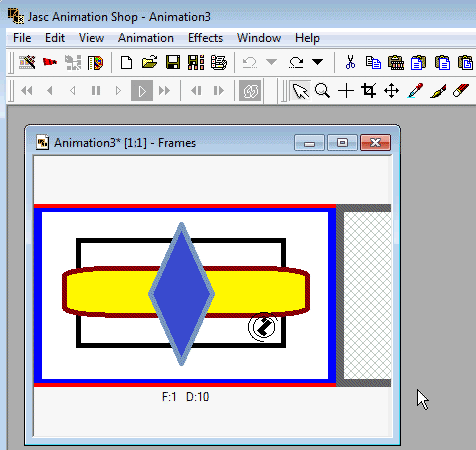The height and width of the screenshot is (450, 476).
Task: Choose the Dropper color picker tool
Action: (415, 90)
